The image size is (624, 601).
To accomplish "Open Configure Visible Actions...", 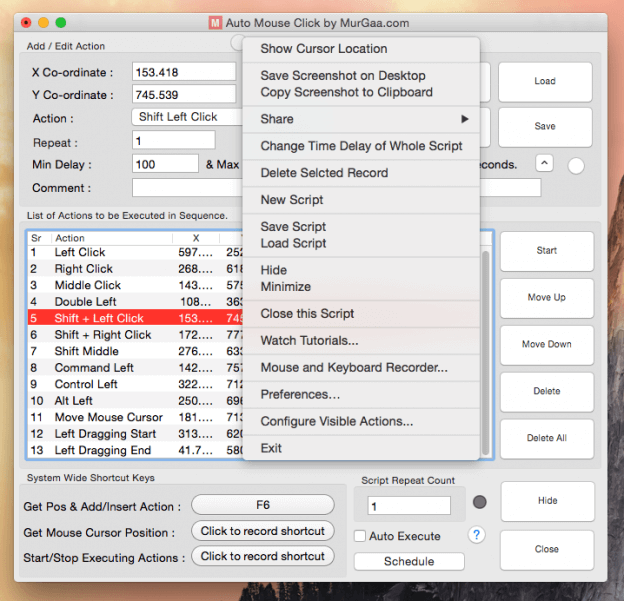I will click(x=361, y=421).
